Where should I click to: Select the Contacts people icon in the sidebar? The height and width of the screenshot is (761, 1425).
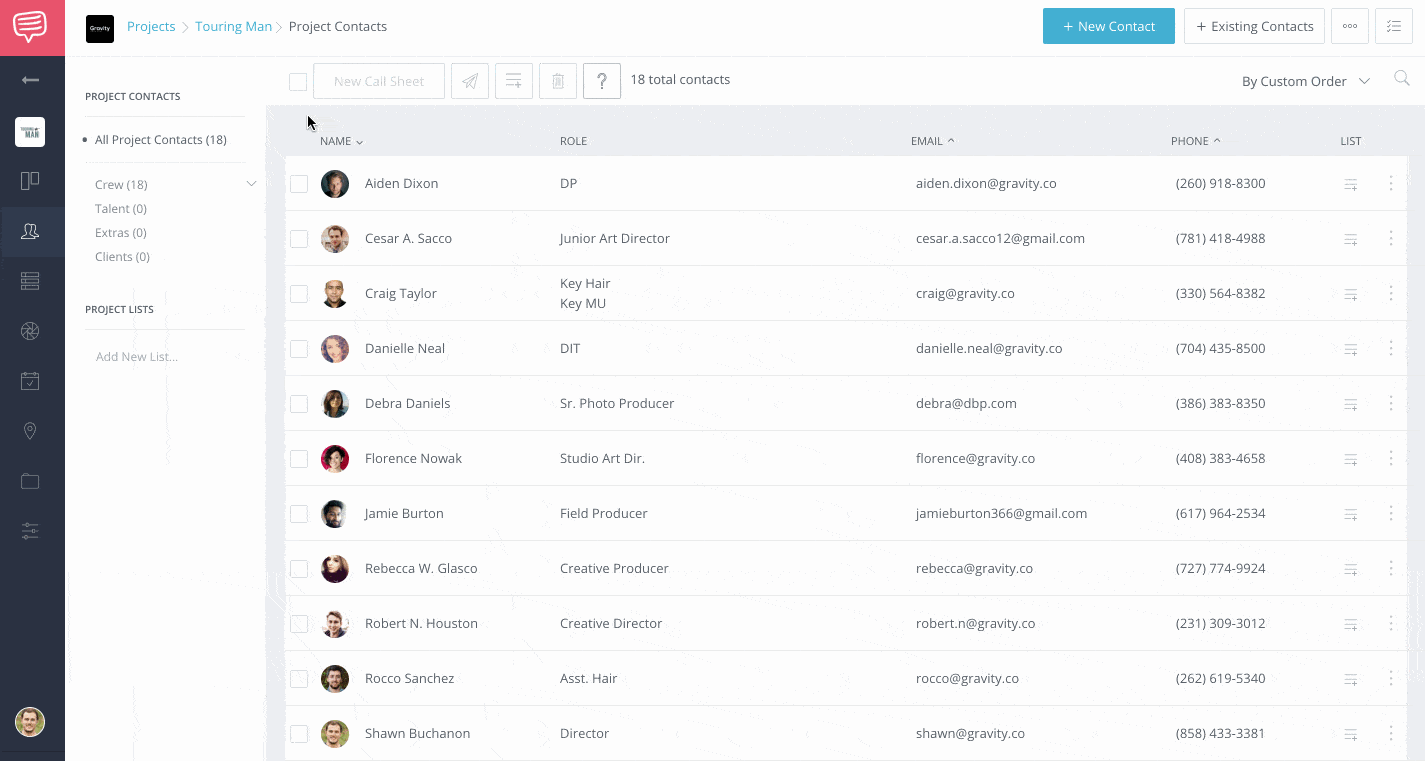(30, 232)
